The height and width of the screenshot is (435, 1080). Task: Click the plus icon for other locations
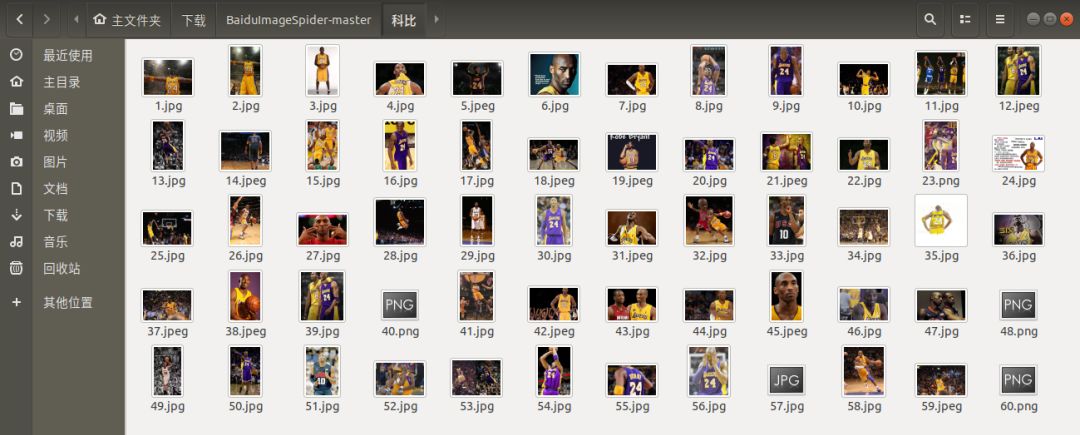17,302
